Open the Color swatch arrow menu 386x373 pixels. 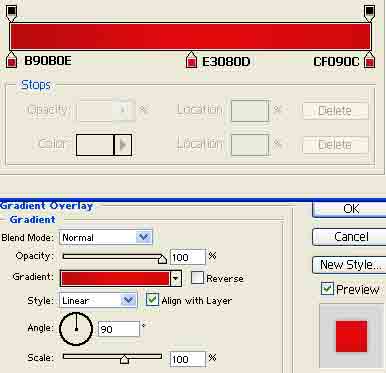(123, 145)
